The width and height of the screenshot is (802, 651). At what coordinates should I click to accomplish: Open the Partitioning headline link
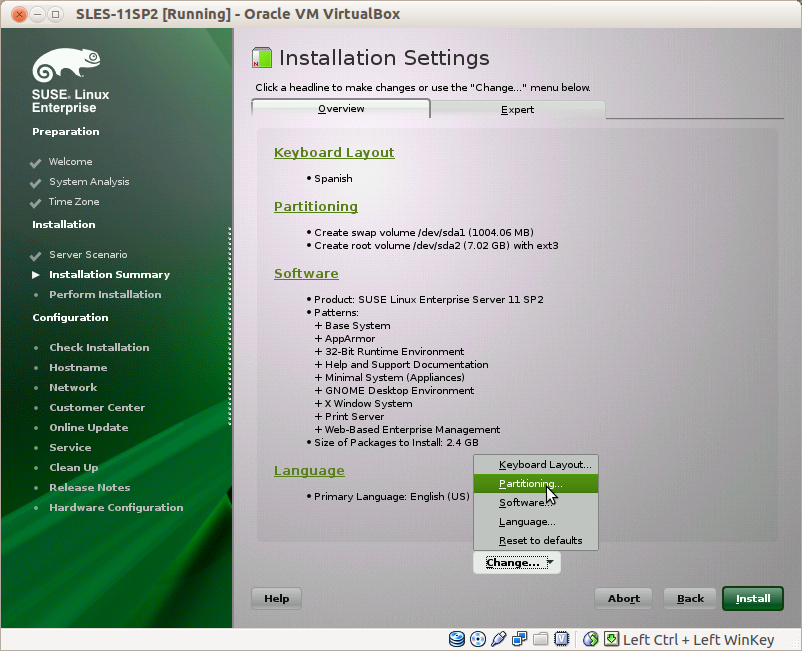[316, 206]
